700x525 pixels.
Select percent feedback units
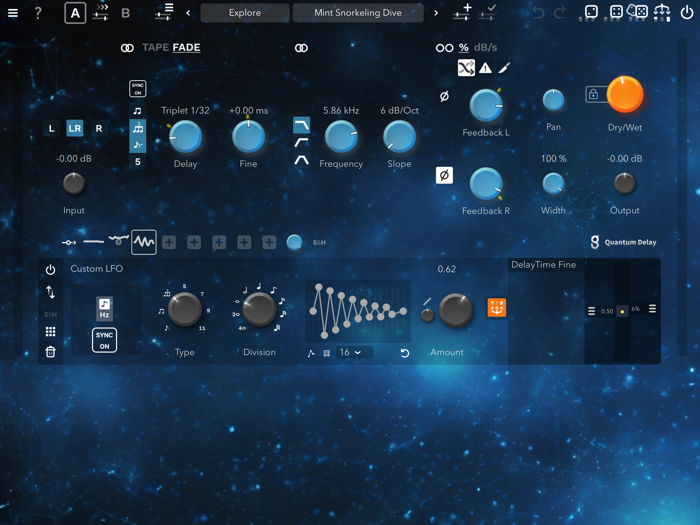[464, 47]
